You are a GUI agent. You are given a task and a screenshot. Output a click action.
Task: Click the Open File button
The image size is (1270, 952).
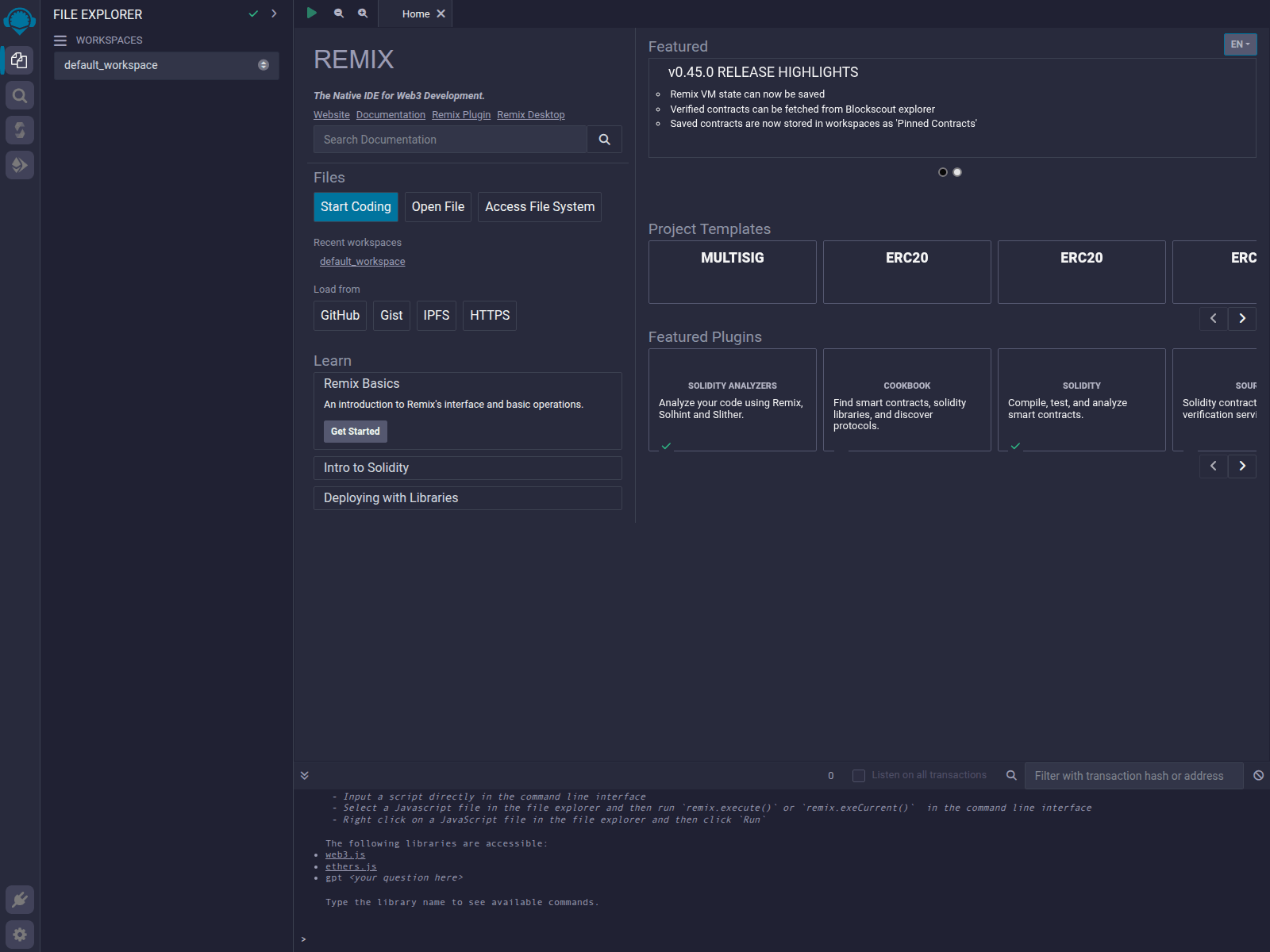(438, 207)
